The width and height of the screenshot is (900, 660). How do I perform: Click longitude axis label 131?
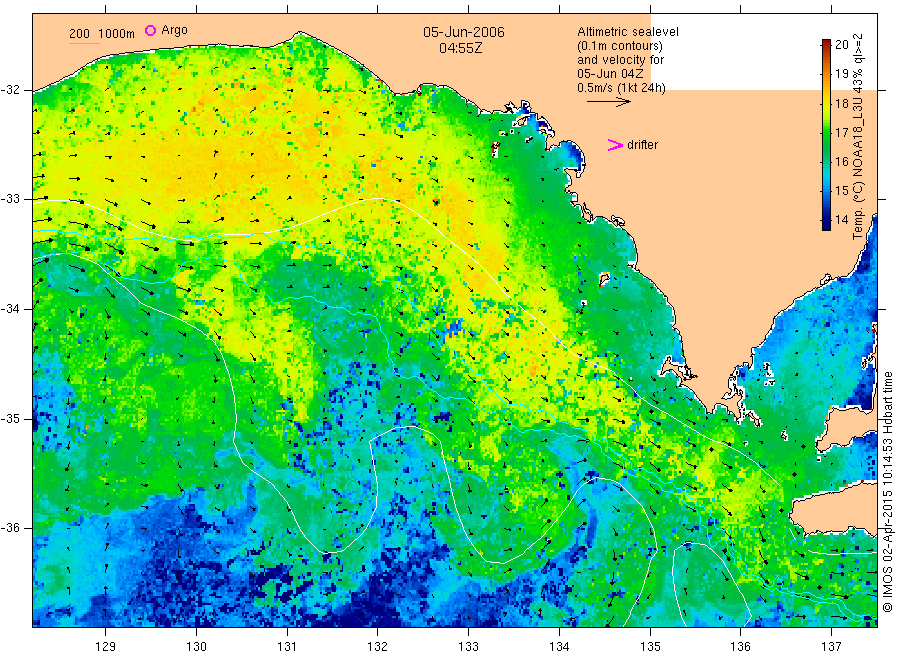click(287, 647)
